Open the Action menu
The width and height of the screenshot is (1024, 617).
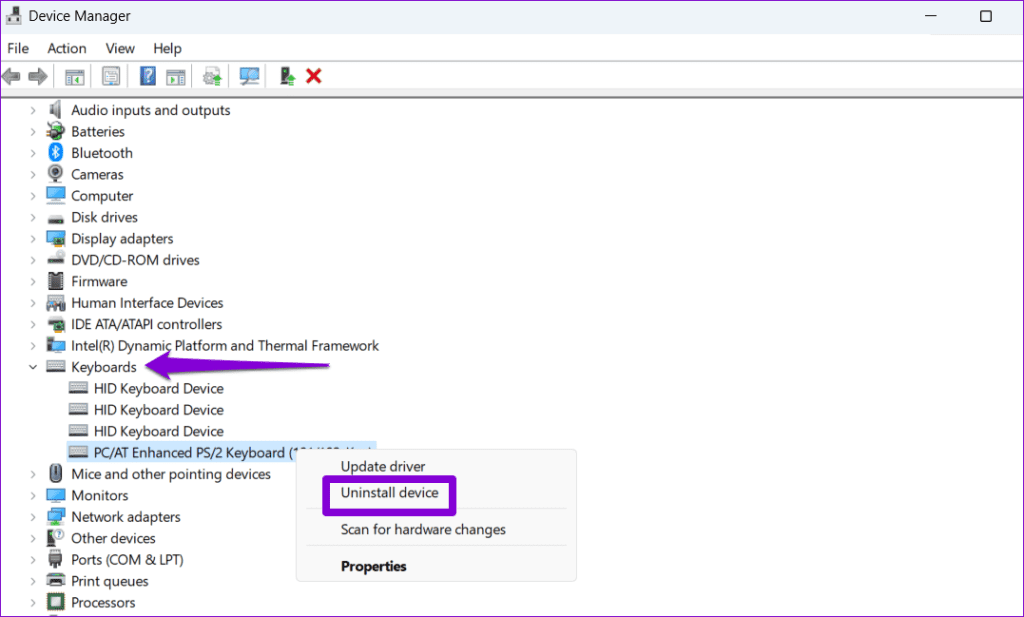(66, 48)
